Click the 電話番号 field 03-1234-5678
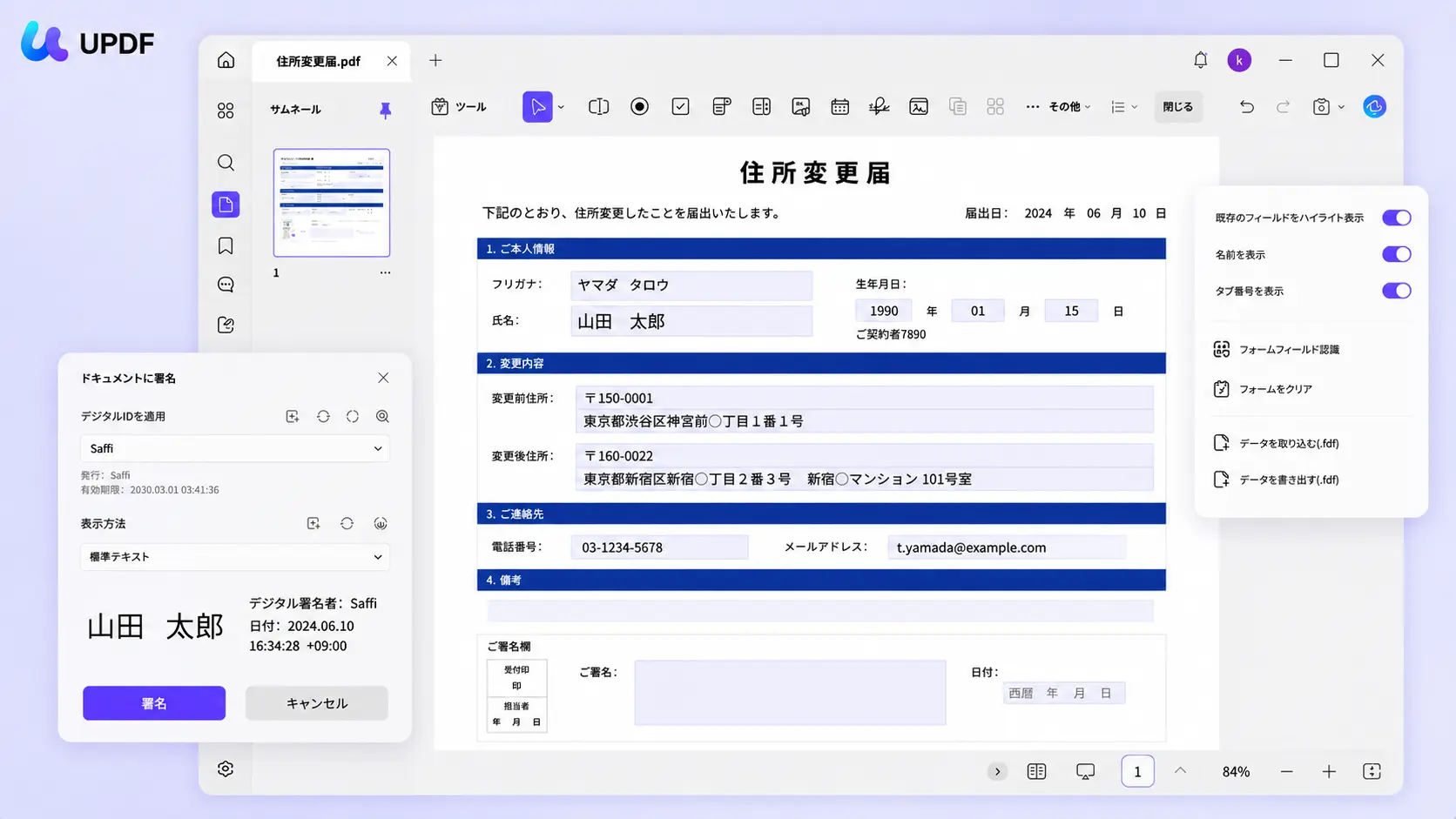Image resolution: width=1456 pixels, height=819 pixels. (x=659, y=547)
